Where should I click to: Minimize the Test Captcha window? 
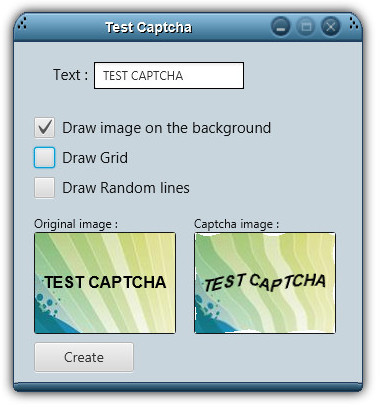click(x=281, y=27)
